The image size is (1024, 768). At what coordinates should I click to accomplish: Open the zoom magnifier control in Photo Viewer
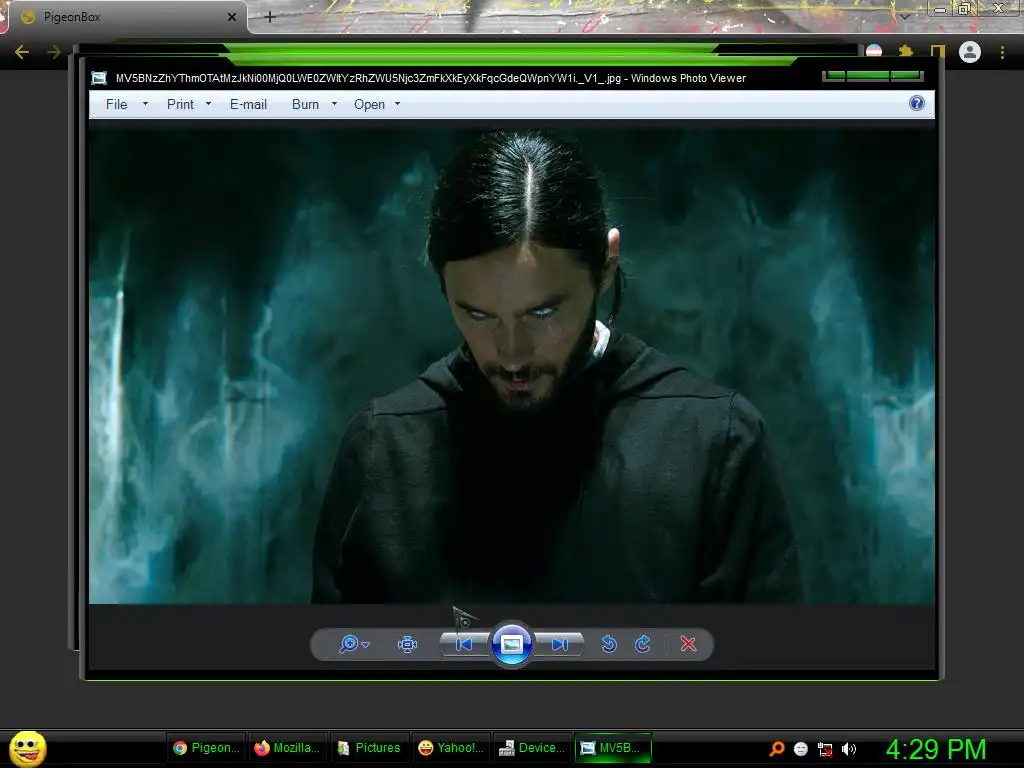coord(349,644)
